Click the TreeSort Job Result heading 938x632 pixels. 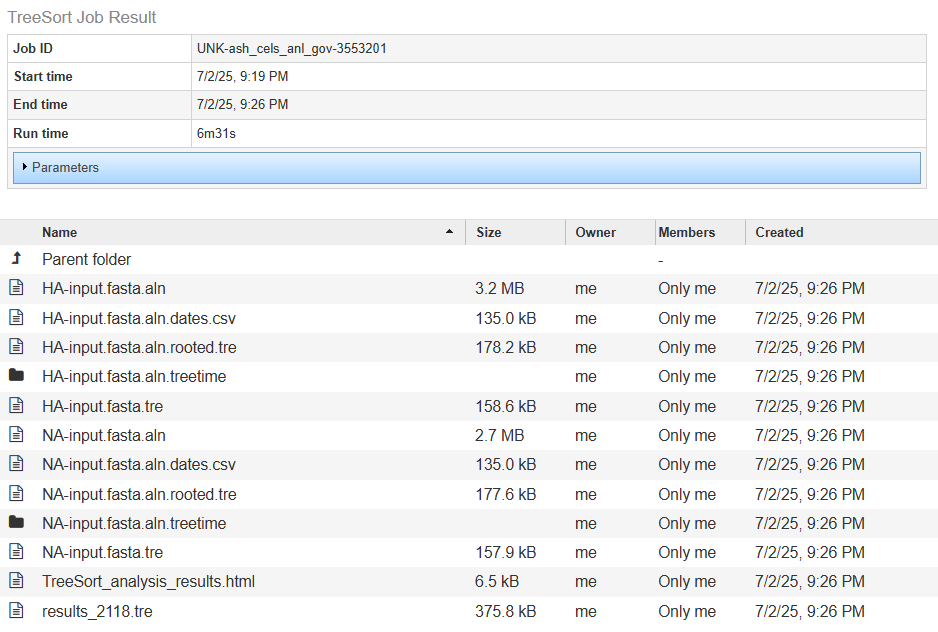[x=81, y=17]
